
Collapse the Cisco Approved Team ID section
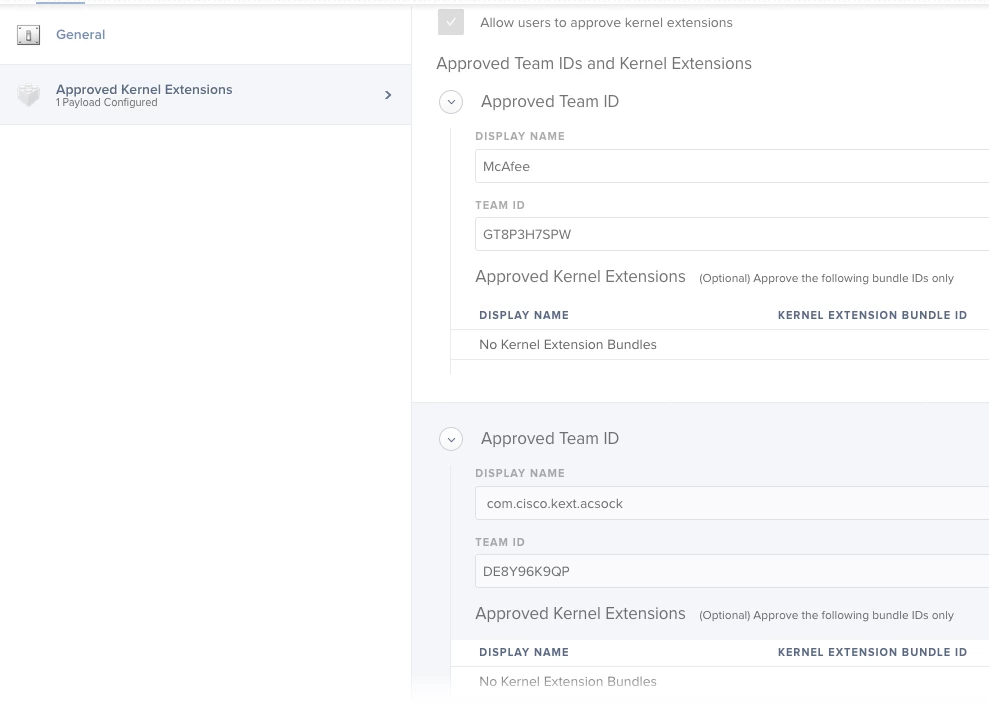[x=451, y=439]
